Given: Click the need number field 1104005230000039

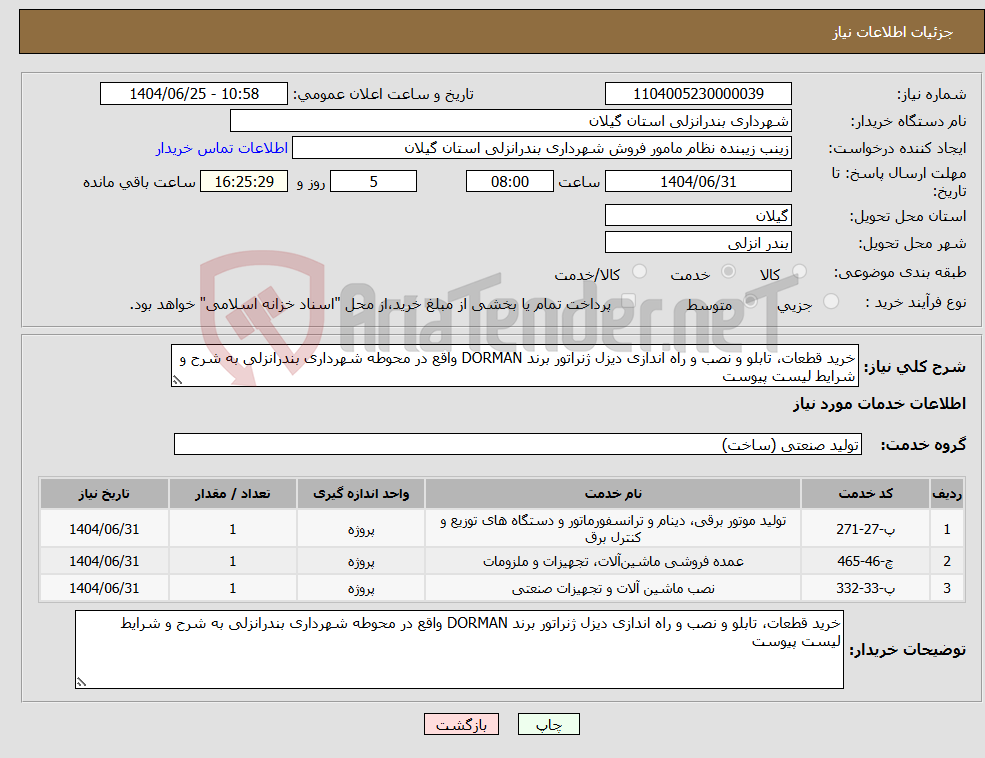Looking at the screenshot, I should pos(697,93).
